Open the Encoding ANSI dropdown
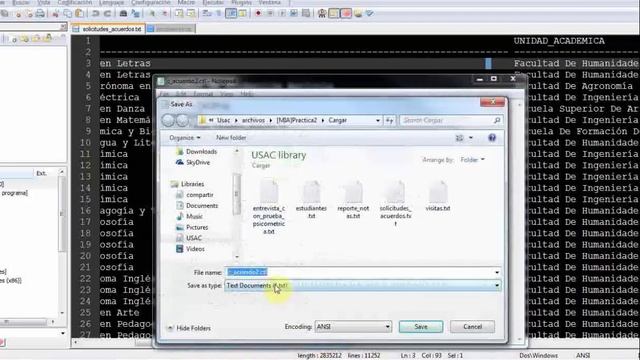 (x=353, y=327)
